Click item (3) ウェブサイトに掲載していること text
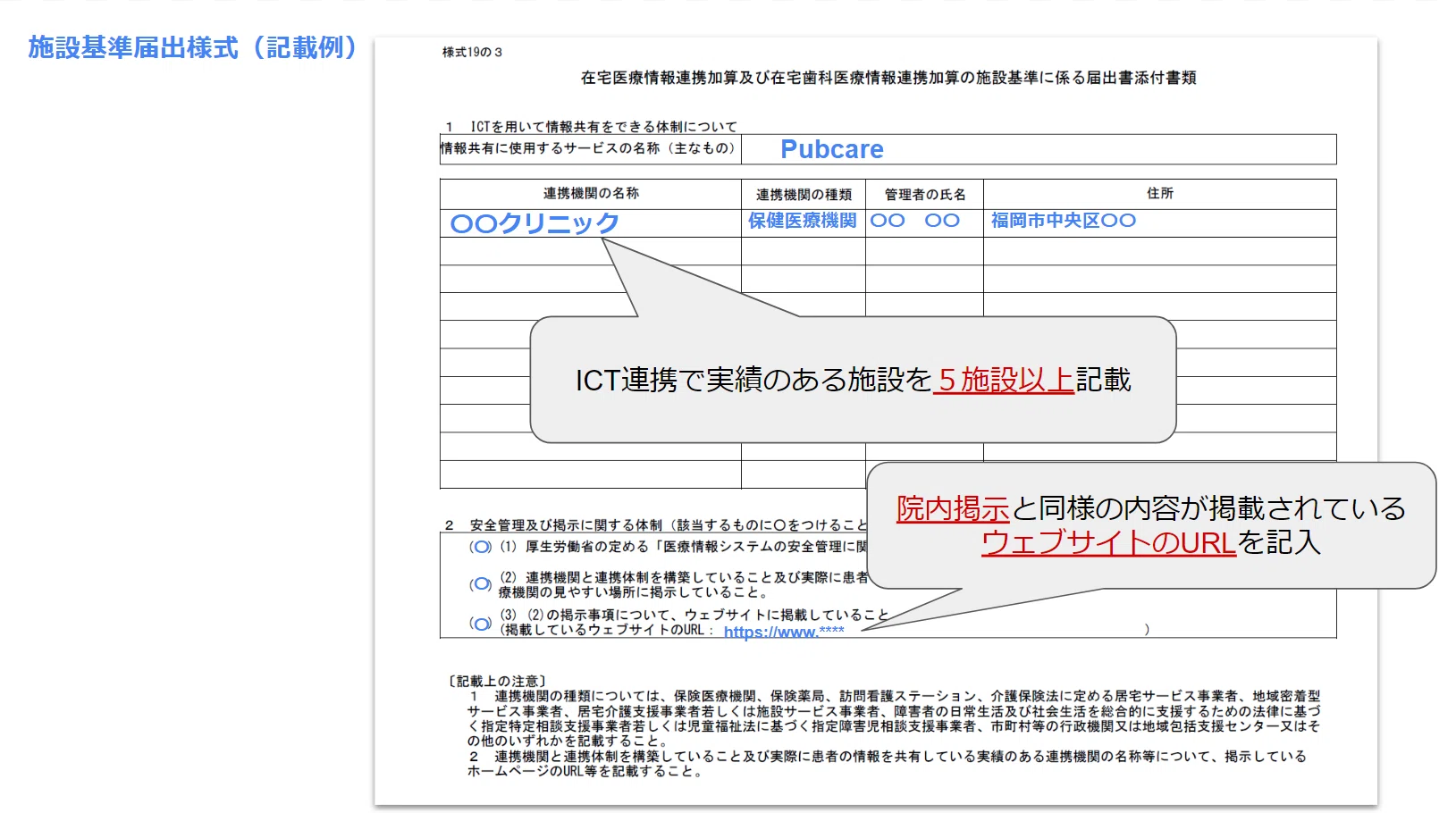 tap(694, 616)
